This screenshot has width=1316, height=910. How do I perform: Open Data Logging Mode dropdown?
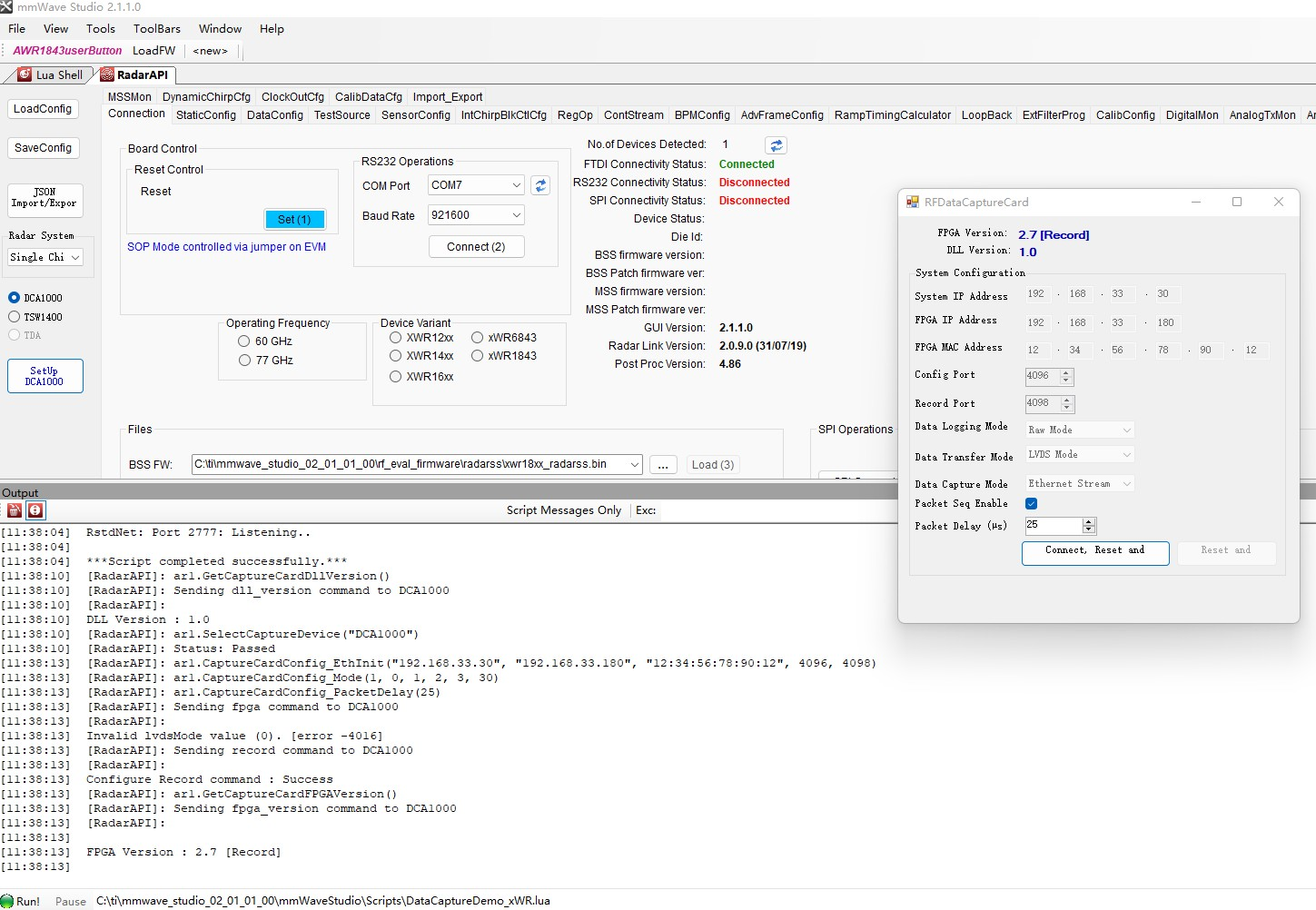[1126, 430]
